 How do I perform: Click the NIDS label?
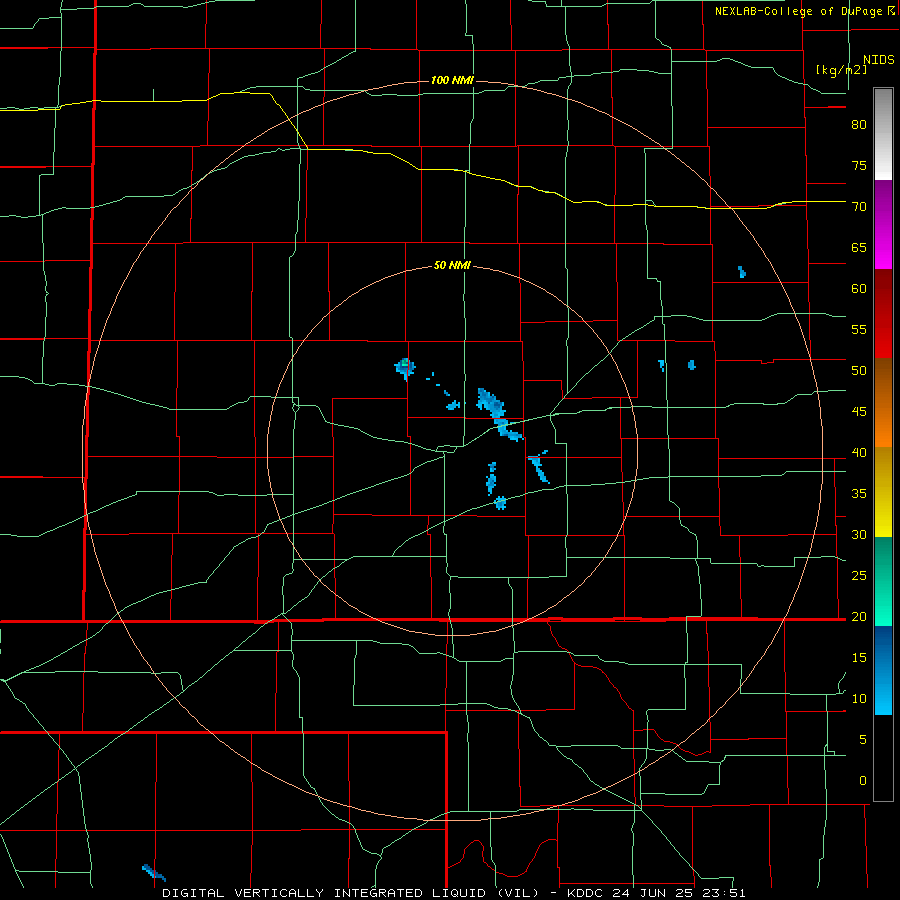[x=879, y=60]
